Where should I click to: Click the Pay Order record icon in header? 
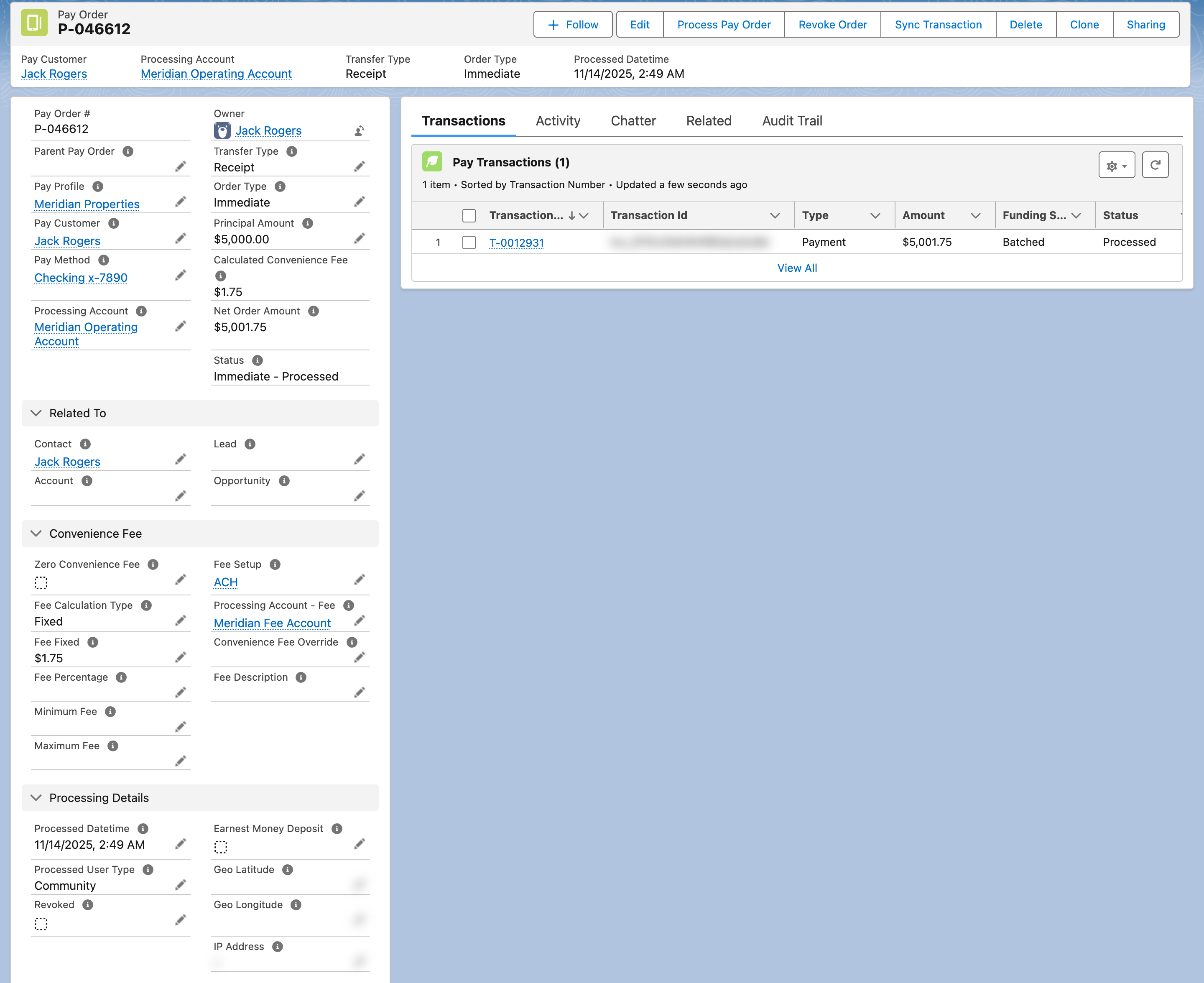(34, 23)
